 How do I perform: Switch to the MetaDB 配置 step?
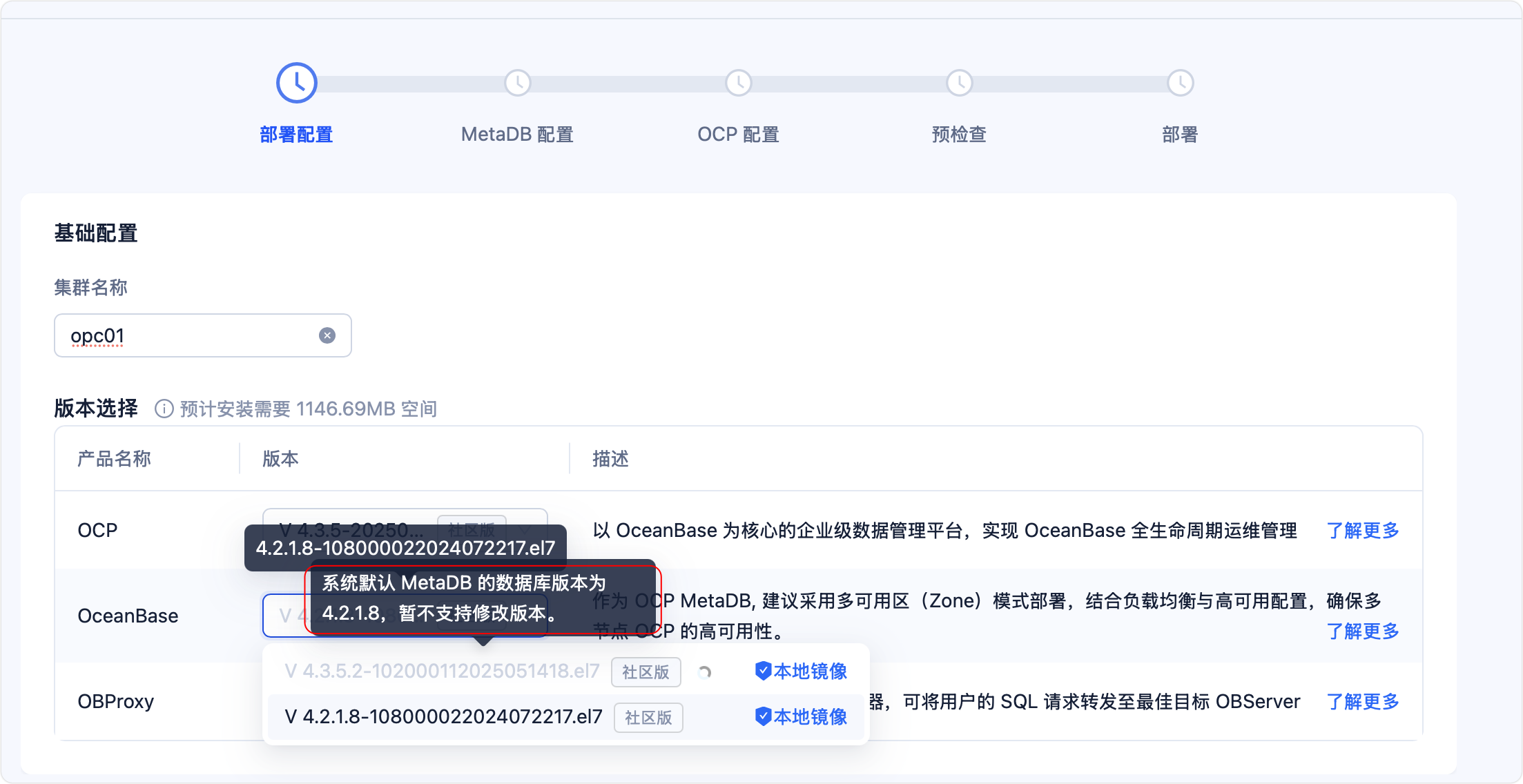pos(517,134)
